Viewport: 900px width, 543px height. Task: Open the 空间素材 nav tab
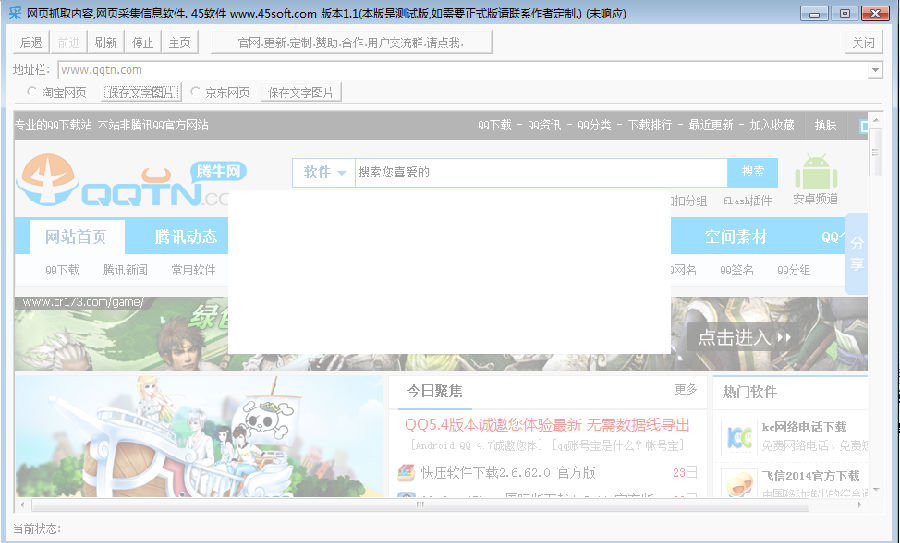tap(735, 237)
